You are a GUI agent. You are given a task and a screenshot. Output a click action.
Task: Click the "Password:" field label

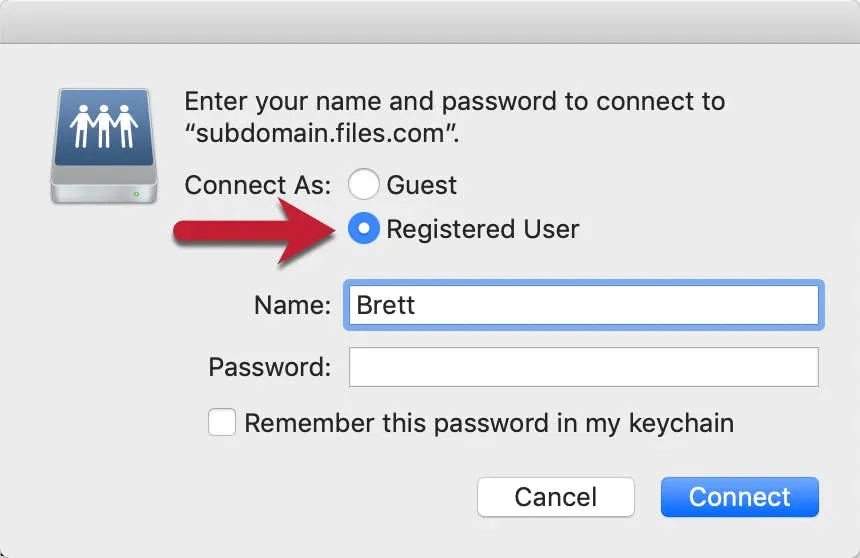pyautogui.click(x=270, y=367)
